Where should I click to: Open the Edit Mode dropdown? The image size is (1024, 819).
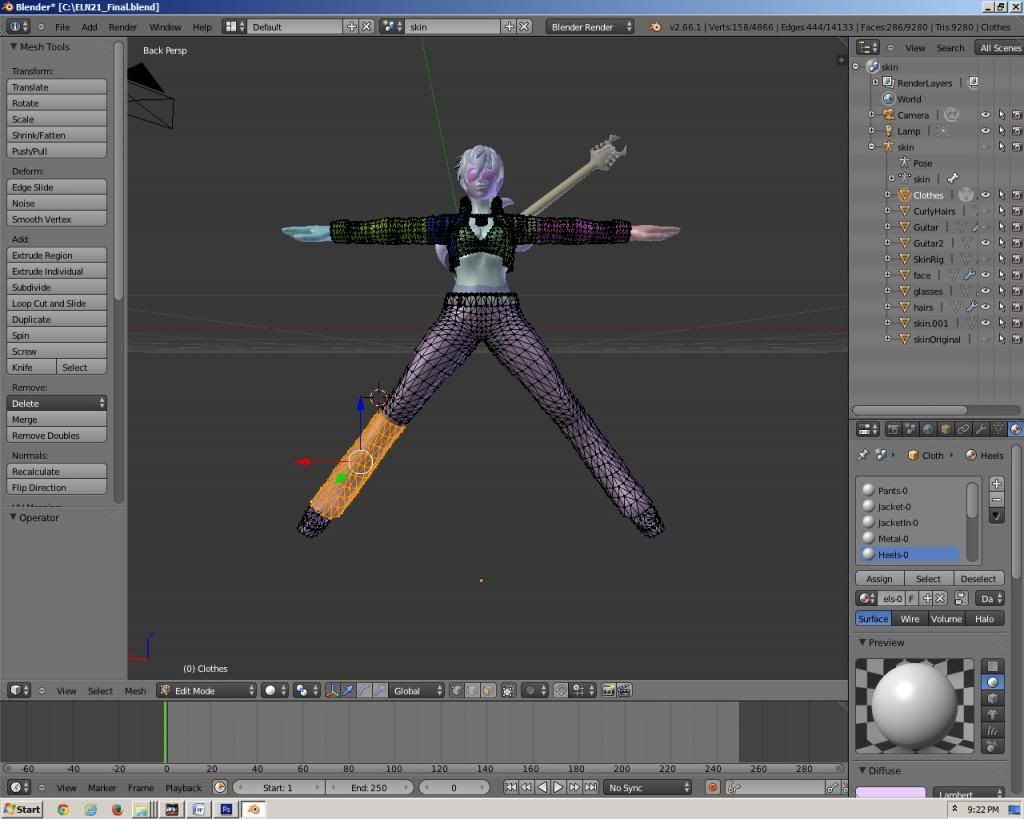tap(207, 691)
